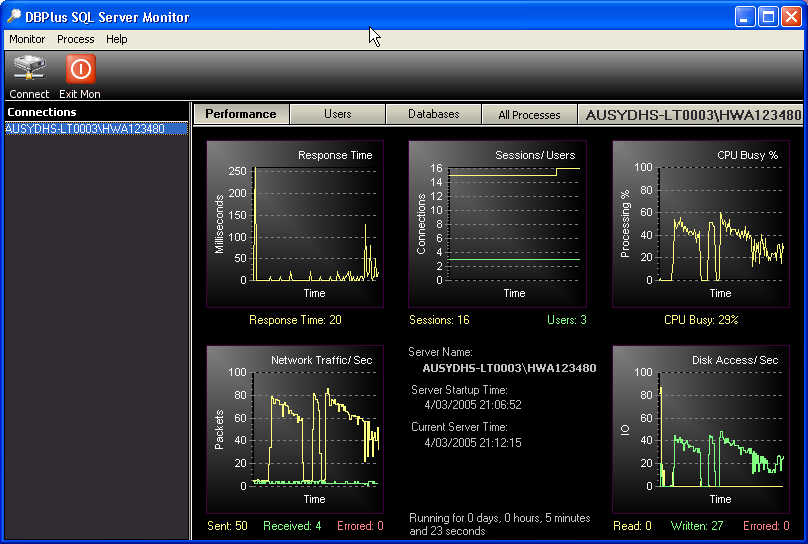This screenshot has width=808, height=544.
Task: Maximize the DBPlus SQL Server Monitor window
Action: 768,16
